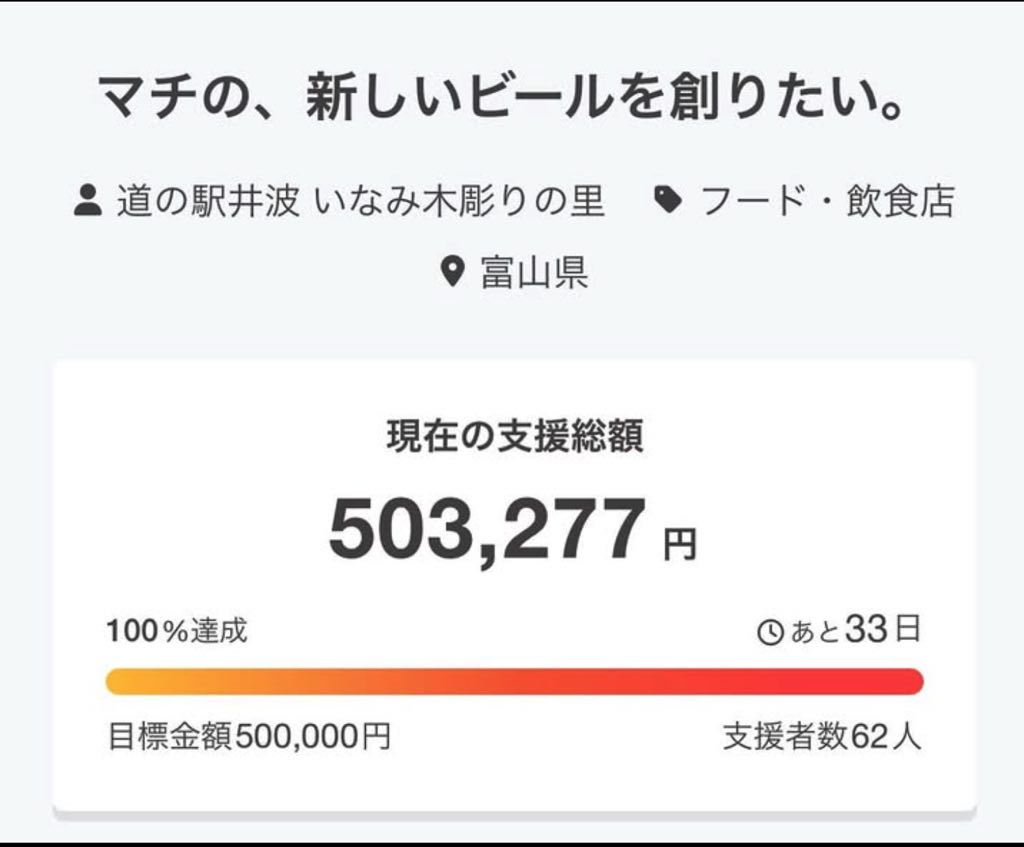Click the person icon beside the project owner
The width and height of the screenshot is (1024, 847).
point(88,200)
